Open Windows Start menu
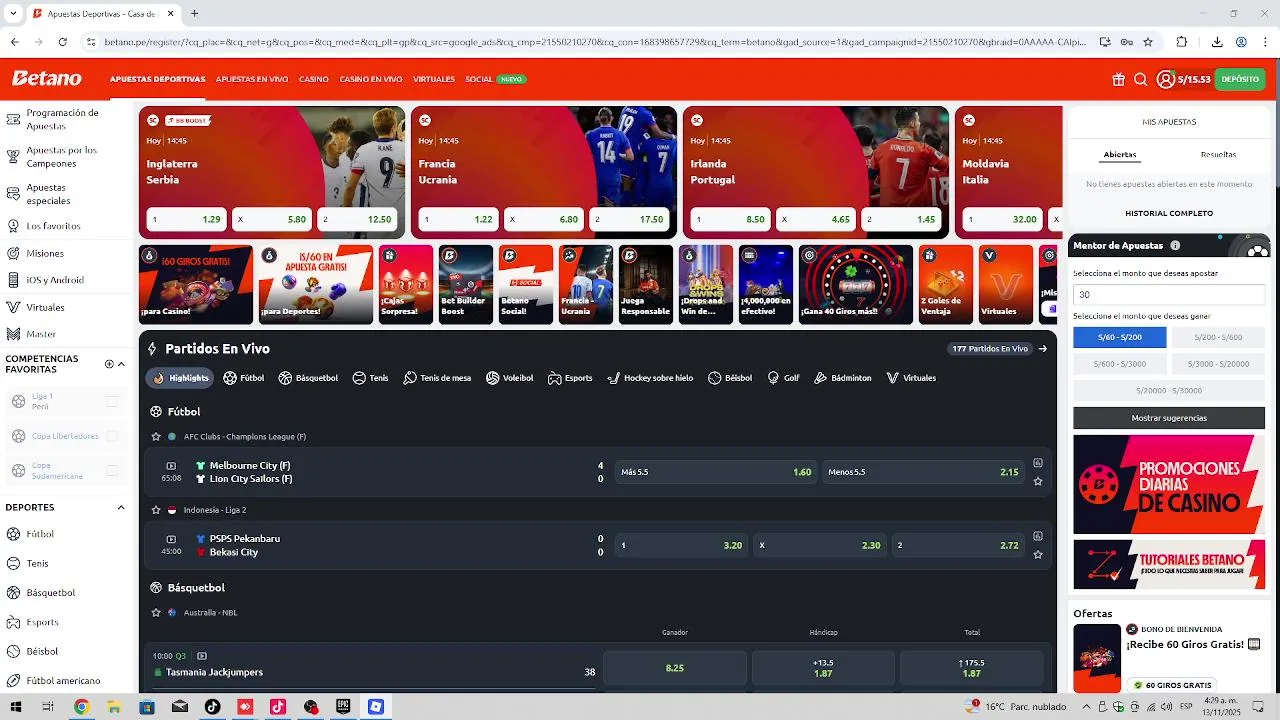Screen dimensions: 1280x720 coord(15,706)
